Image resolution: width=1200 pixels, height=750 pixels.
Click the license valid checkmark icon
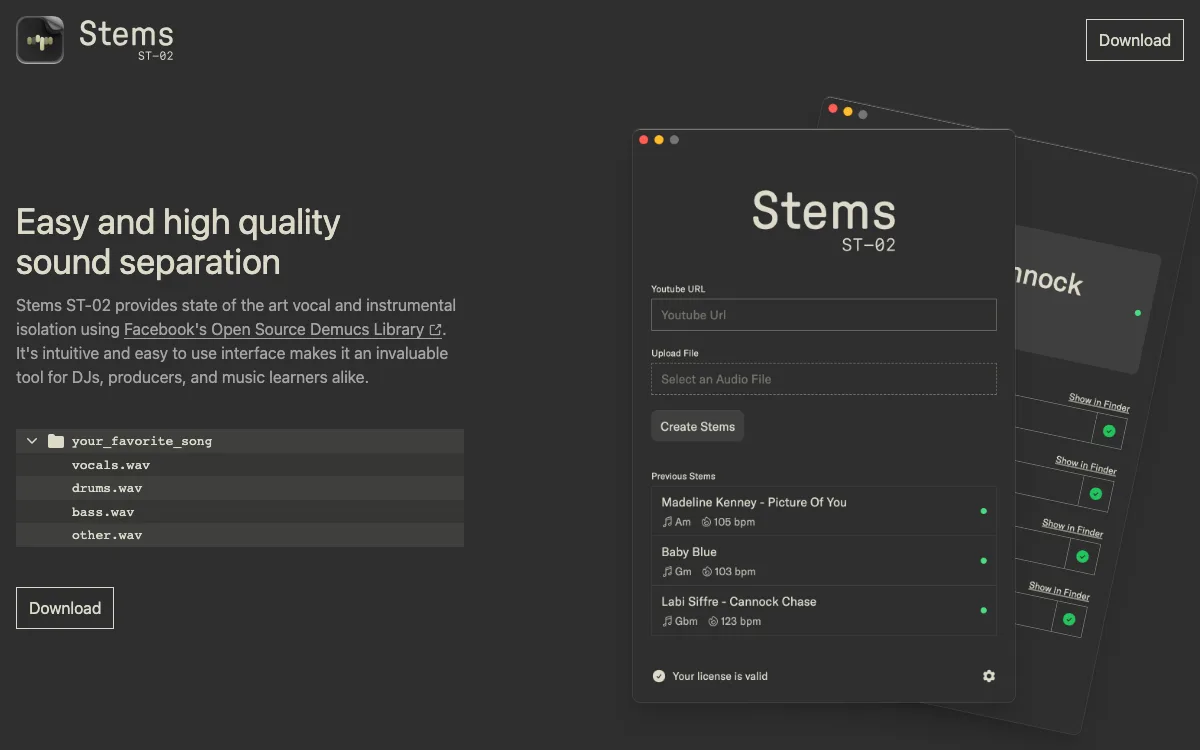tap(659, 676)
